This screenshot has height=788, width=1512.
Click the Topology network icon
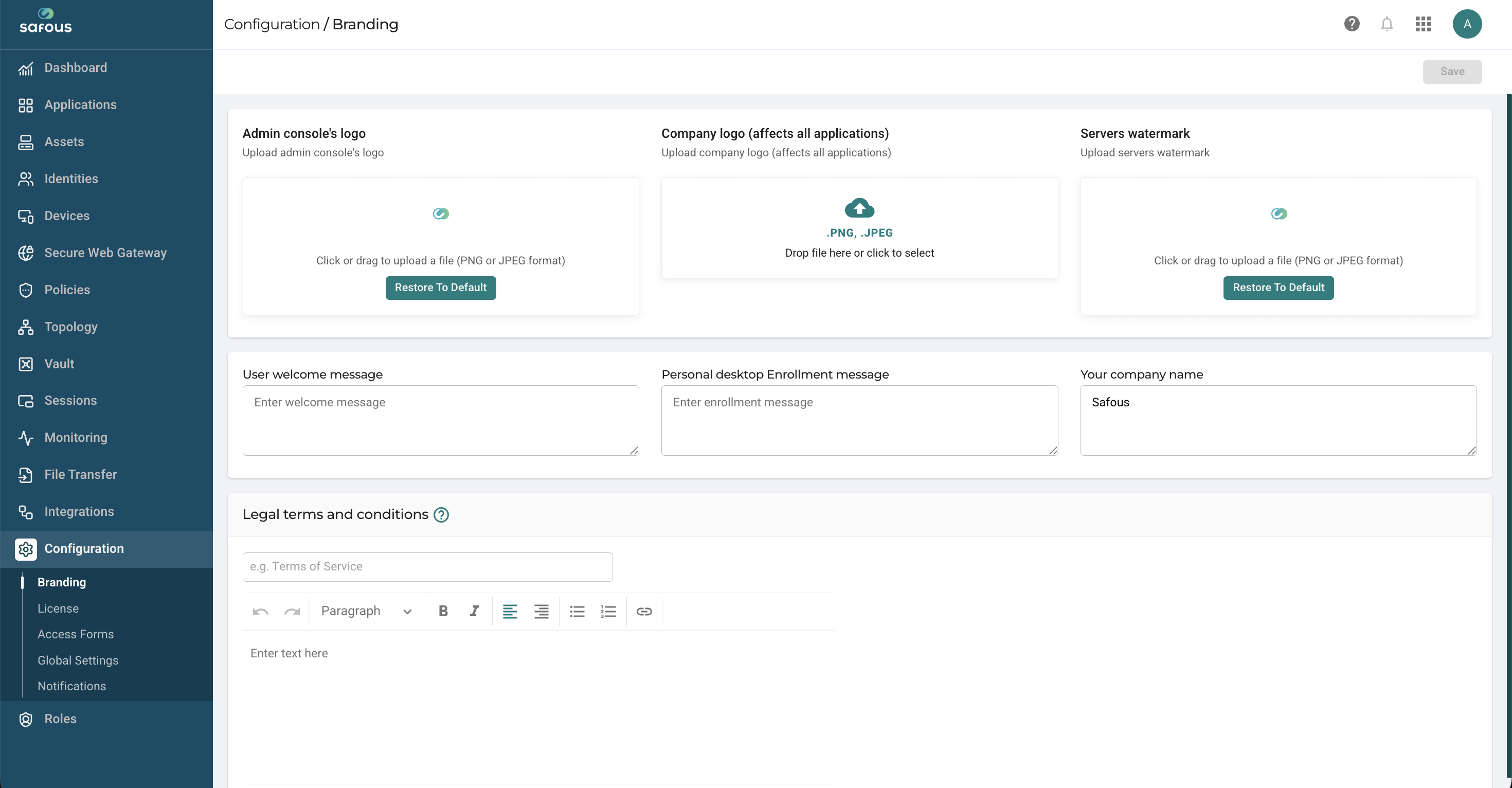click(25, 327)
